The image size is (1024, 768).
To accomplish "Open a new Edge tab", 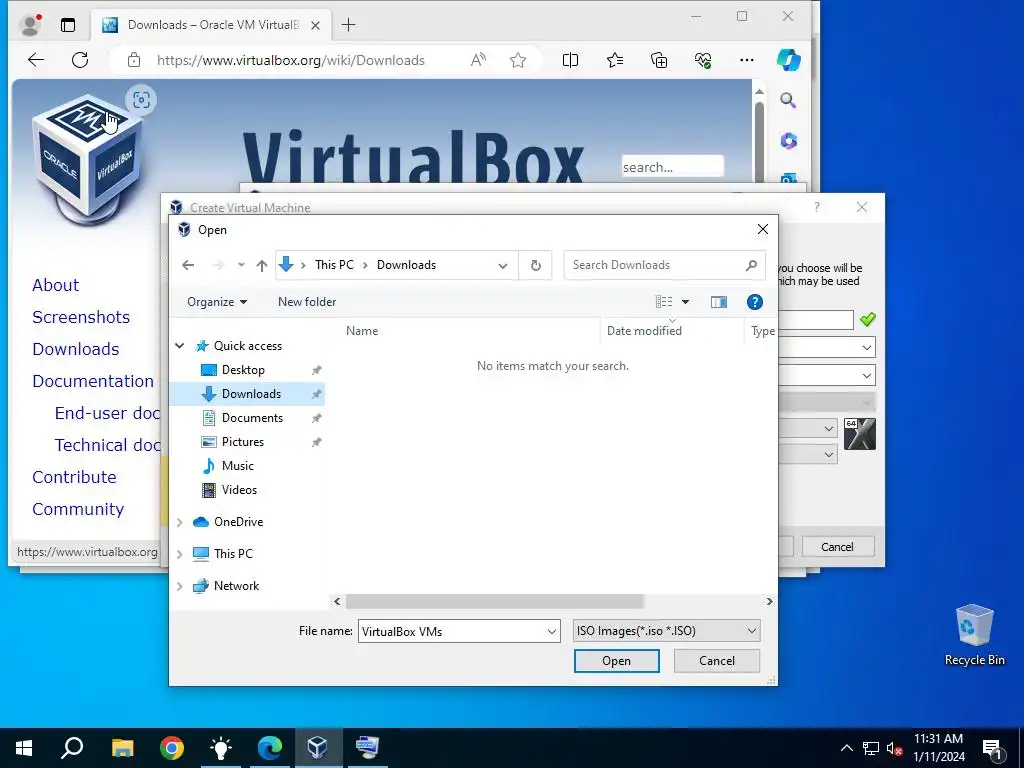I will click(348, 25).
